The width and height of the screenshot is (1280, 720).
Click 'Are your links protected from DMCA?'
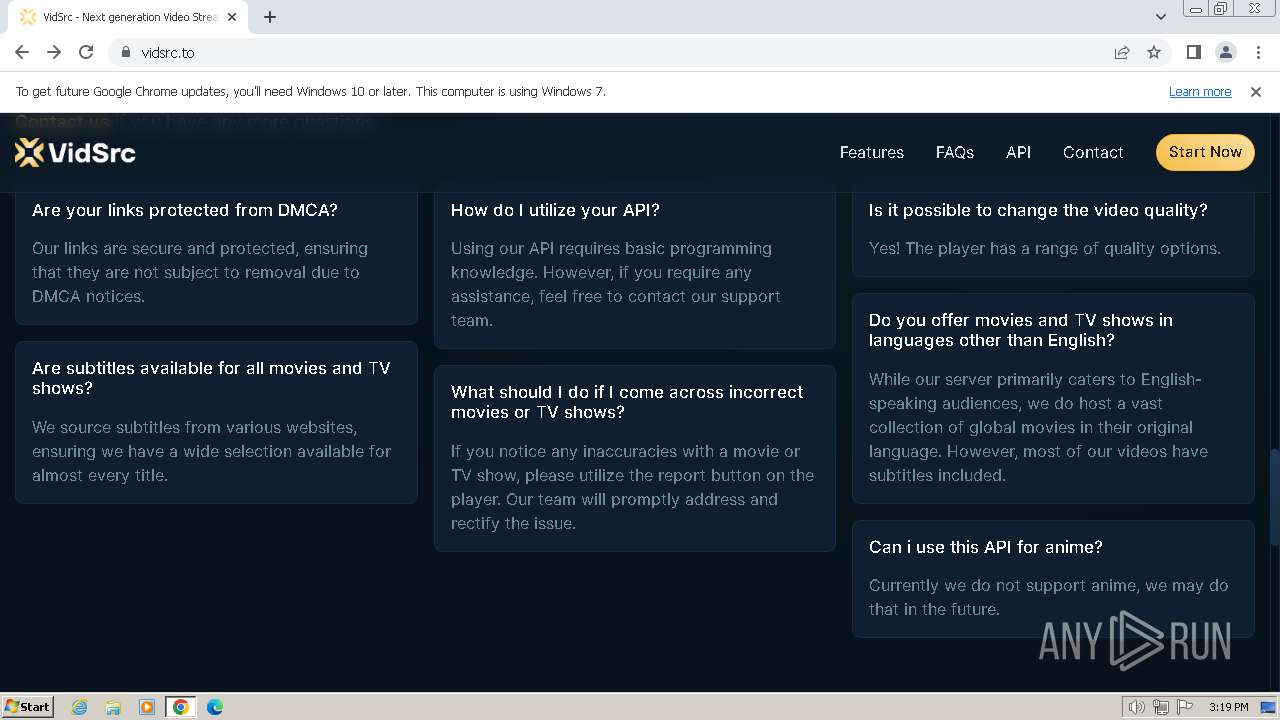coord(185,210)
